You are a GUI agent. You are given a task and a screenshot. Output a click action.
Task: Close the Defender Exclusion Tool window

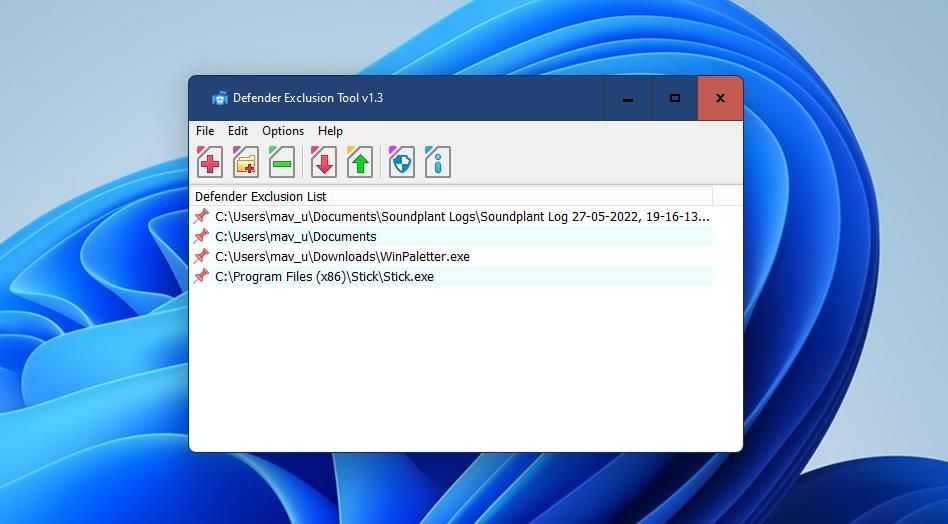tap(720, 98)
